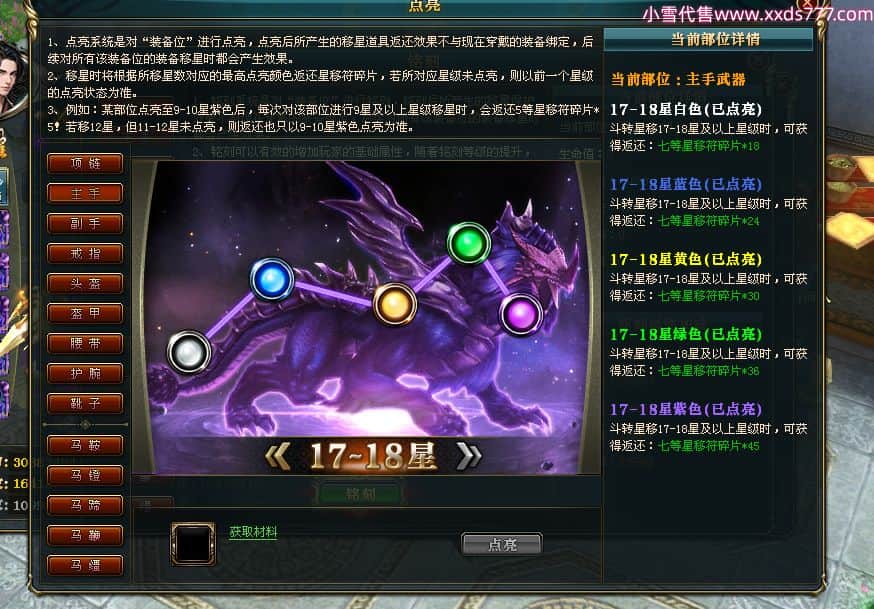
Task: Select the 项链 equipment slot tab
Action: pyautogui.click(x=85, y=163)
